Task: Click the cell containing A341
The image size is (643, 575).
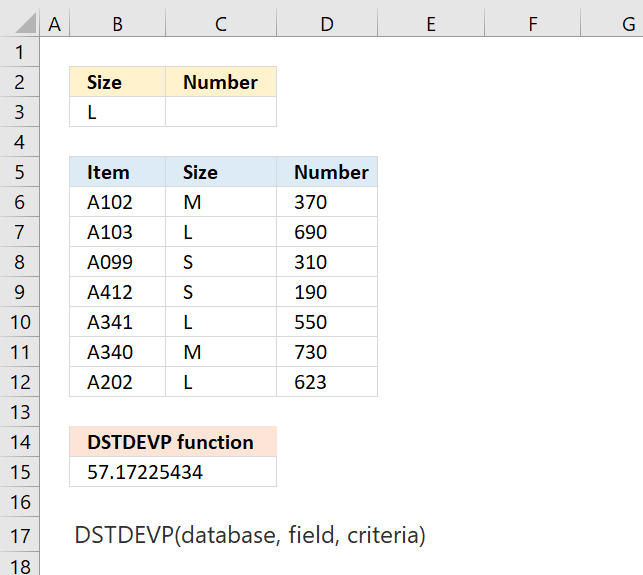Action: pyautogui.click(x=118, y=322)
